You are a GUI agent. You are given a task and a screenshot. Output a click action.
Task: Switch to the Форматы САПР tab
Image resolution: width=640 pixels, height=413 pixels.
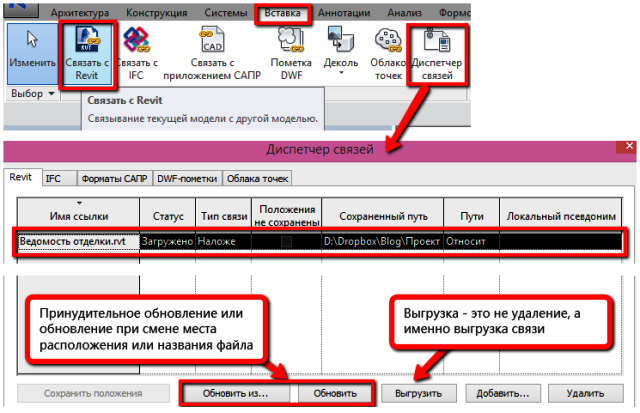tap(114, 178)
